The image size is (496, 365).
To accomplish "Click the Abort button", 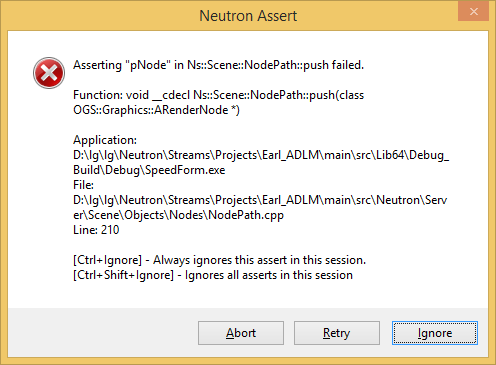I will [241, 333].
